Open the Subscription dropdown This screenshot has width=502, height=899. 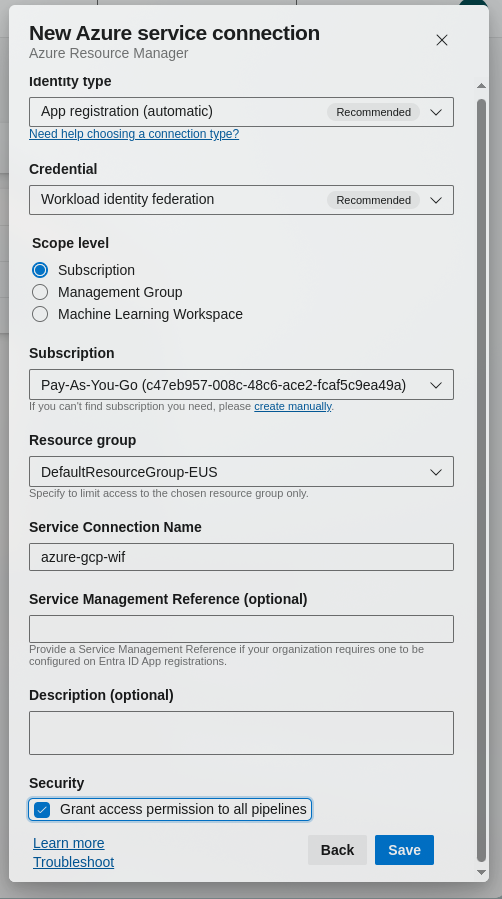[x=241, y=385]
